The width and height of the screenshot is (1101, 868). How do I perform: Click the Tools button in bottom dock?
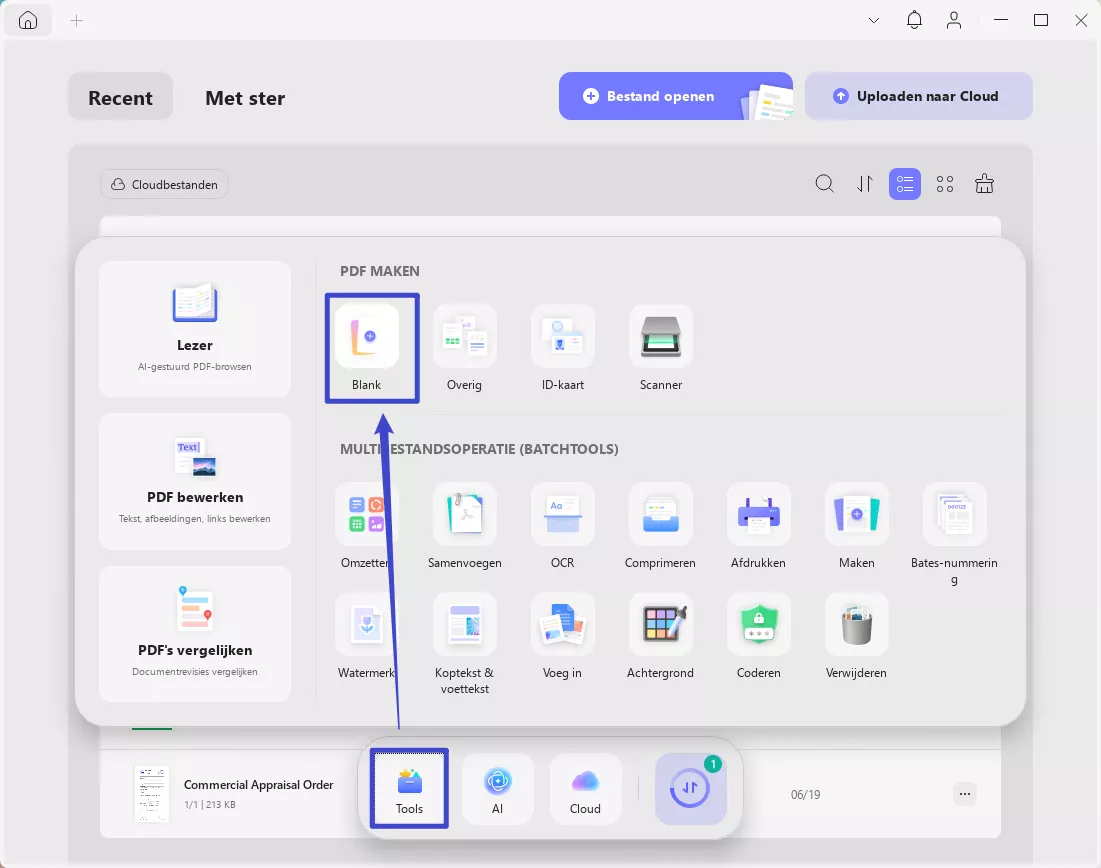(409, 789)
